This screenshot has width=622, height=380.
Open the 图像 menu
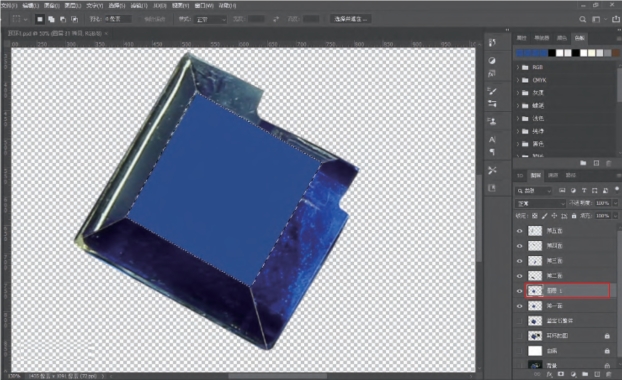pyautogui.click(x=52, y=6)
